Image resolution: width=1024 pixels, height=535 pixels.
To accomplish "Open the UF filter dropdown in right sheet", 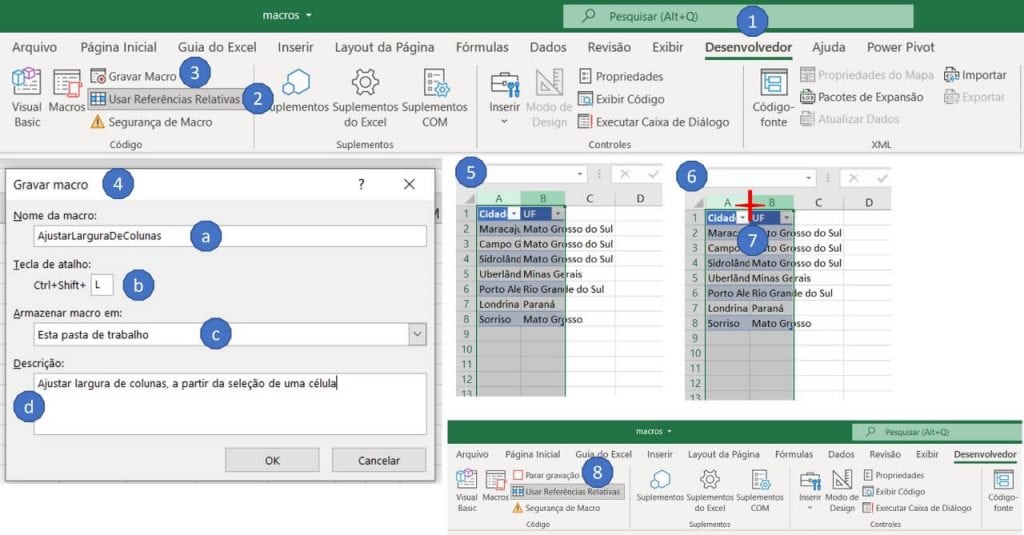I will (786, 218).
